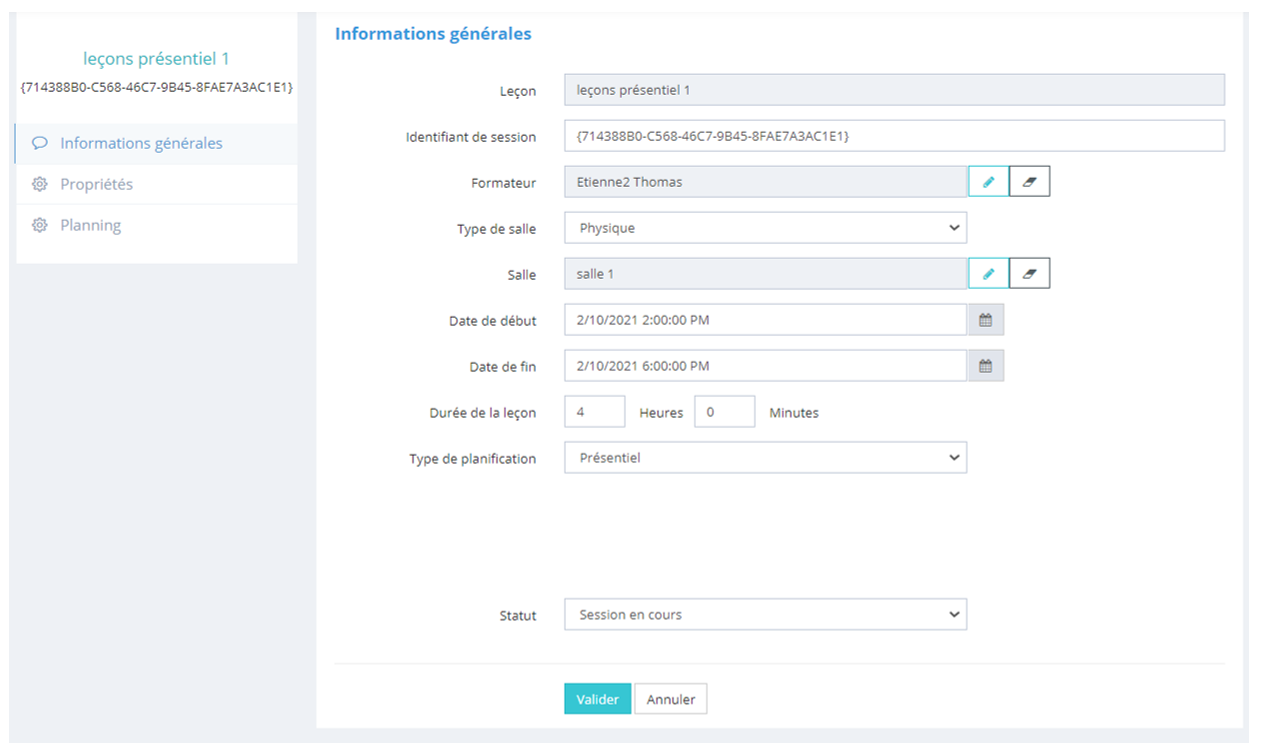Image resolution: width=1268 pixels, height=750 pixels.
Task: Click the Date de début text field
Action: coord(765,320)
